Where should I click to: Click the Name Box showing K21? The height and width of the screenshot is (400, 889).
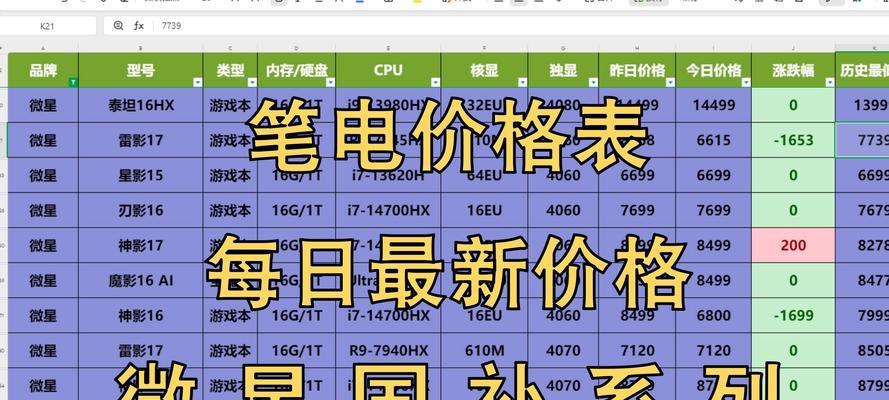[48, 25]
